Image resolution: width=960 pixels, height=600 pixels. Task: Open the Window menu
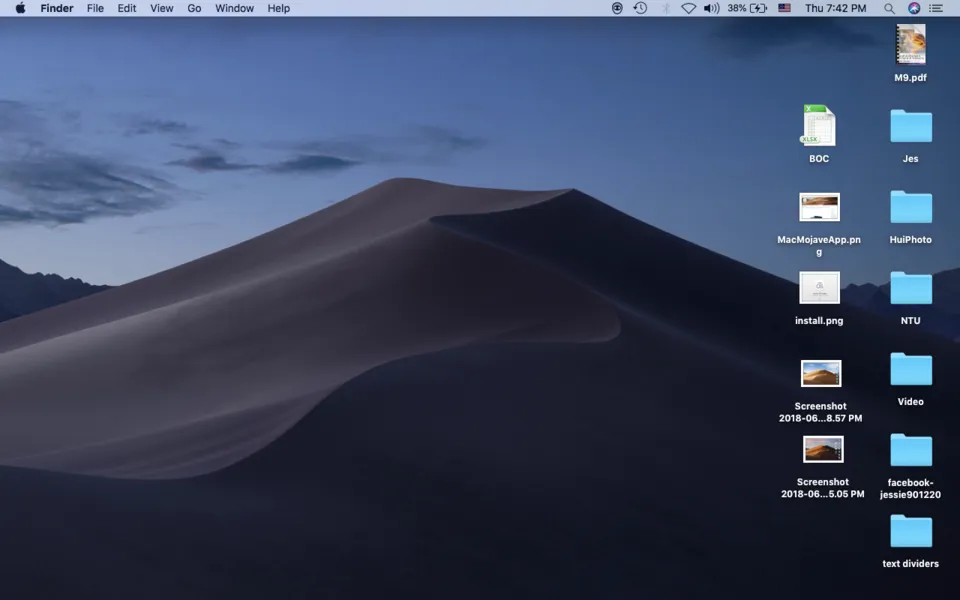[x=234, y=8]
